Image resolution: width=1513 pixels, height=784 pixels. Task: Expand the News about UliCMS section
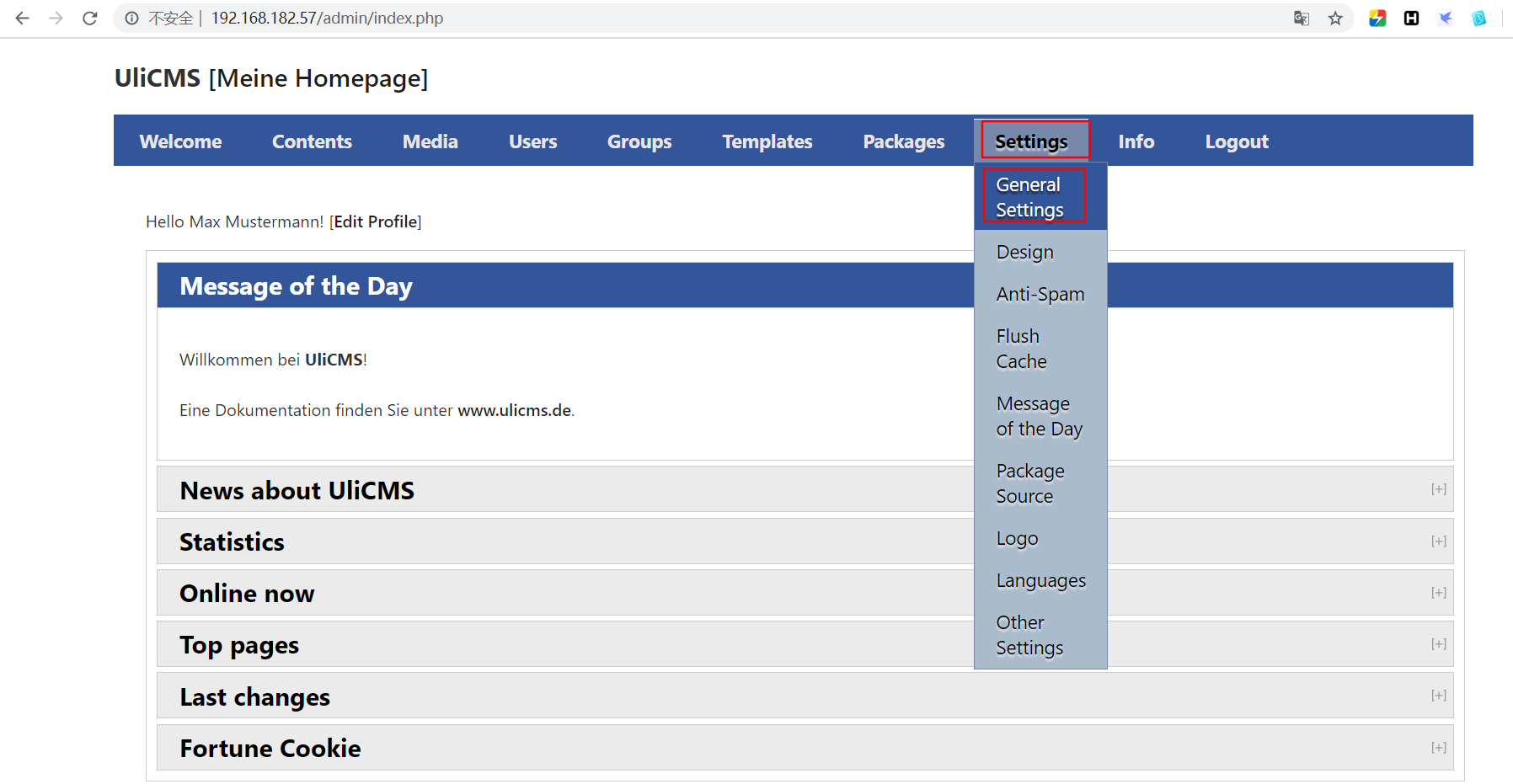pos(1439,489)
